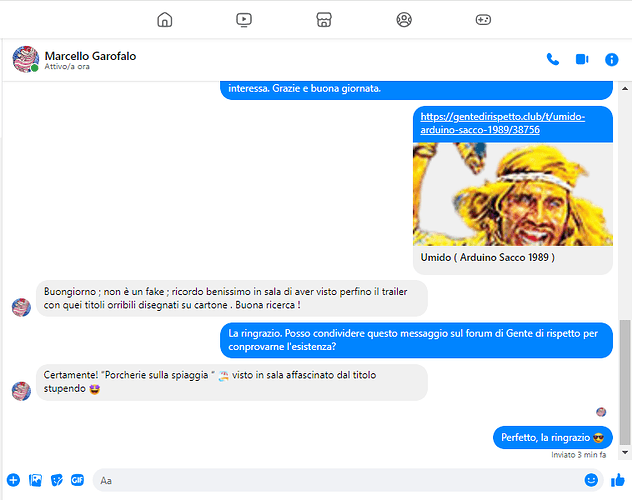Open the Facebook Home tab
The image size is (632, 500).
pyautogui.click(x=164, y=19)
